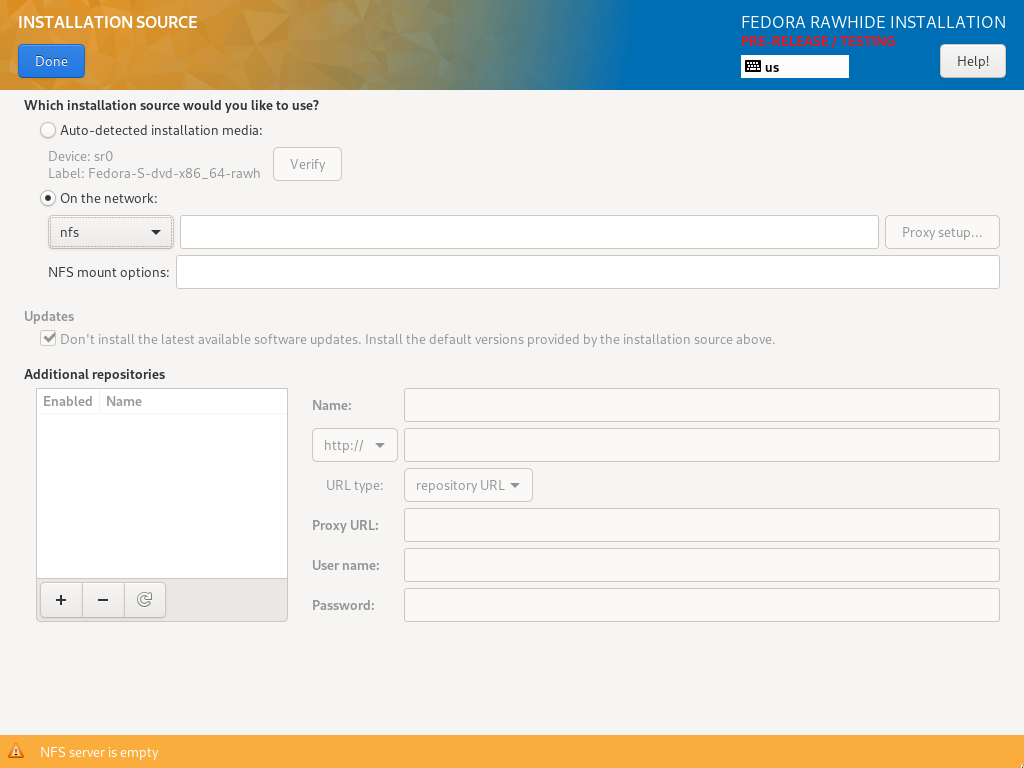Screen dimensions: 1024x768
Task: Click the remove repository minus icon
Action: point(103,600)
